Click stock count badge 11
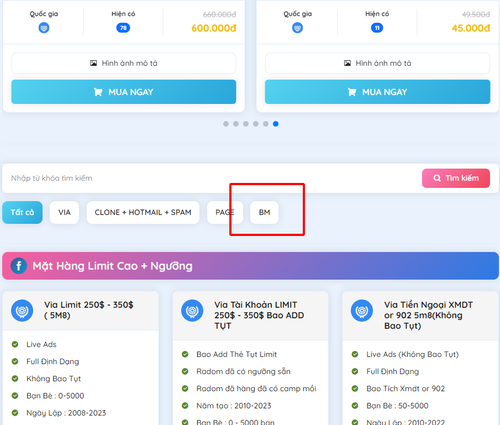The image size is (500, 425). click(377, 28)
